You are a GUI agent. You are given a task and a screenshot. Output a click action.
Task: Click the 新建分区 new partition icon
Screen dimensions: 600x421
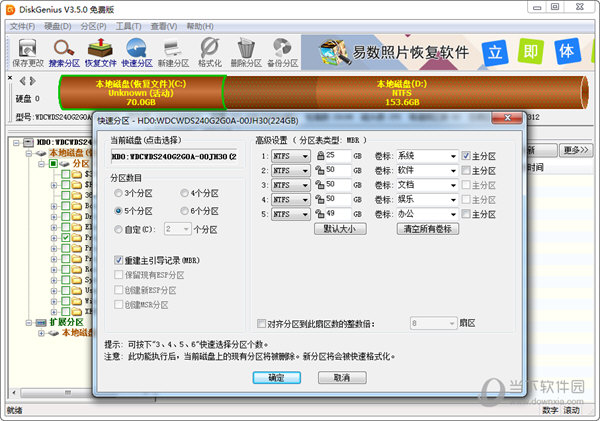[x=173, y=53]
